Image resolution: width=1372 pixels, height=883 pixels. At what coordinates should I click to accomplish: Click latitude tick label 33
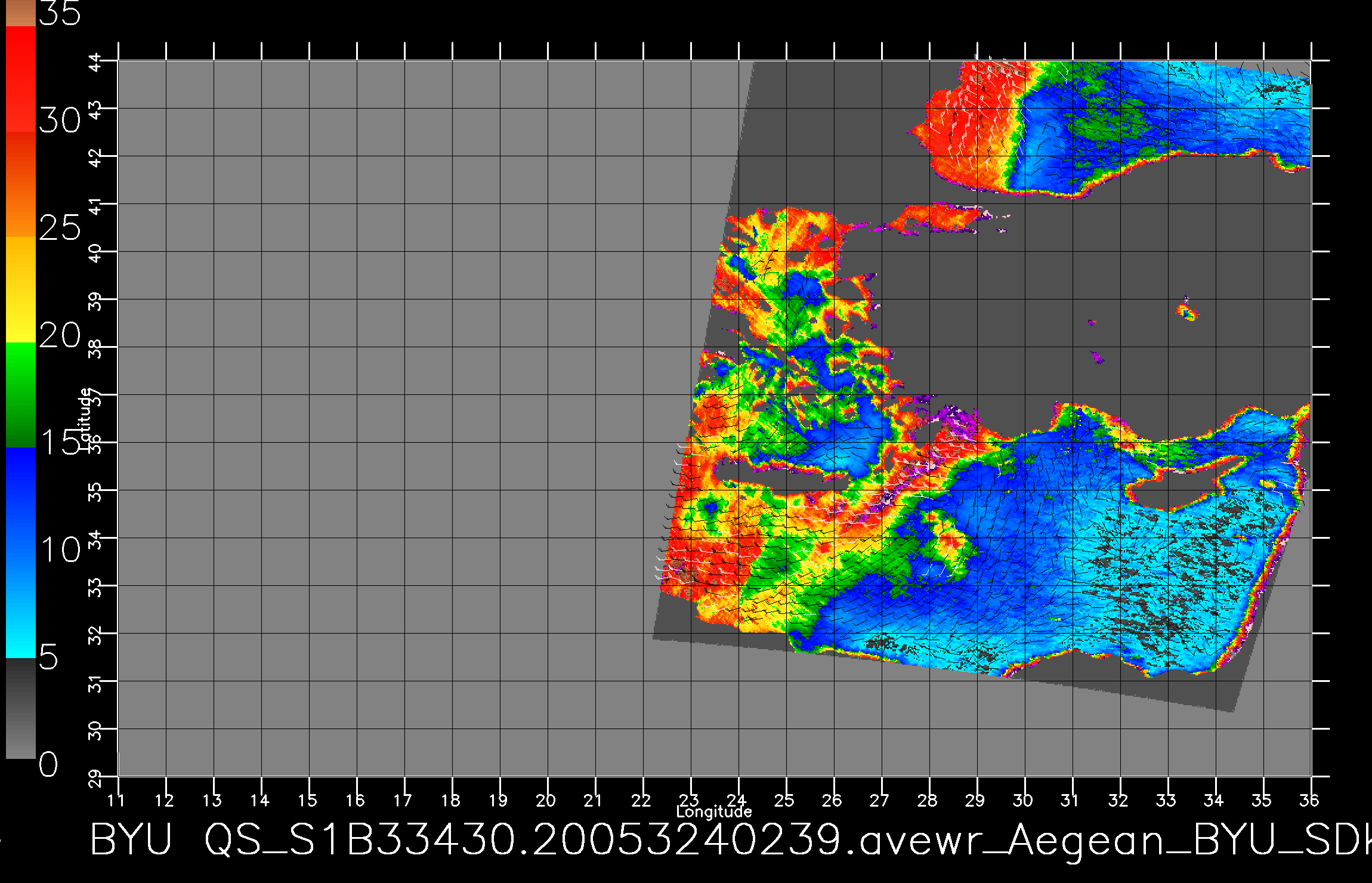click(95, 588)
